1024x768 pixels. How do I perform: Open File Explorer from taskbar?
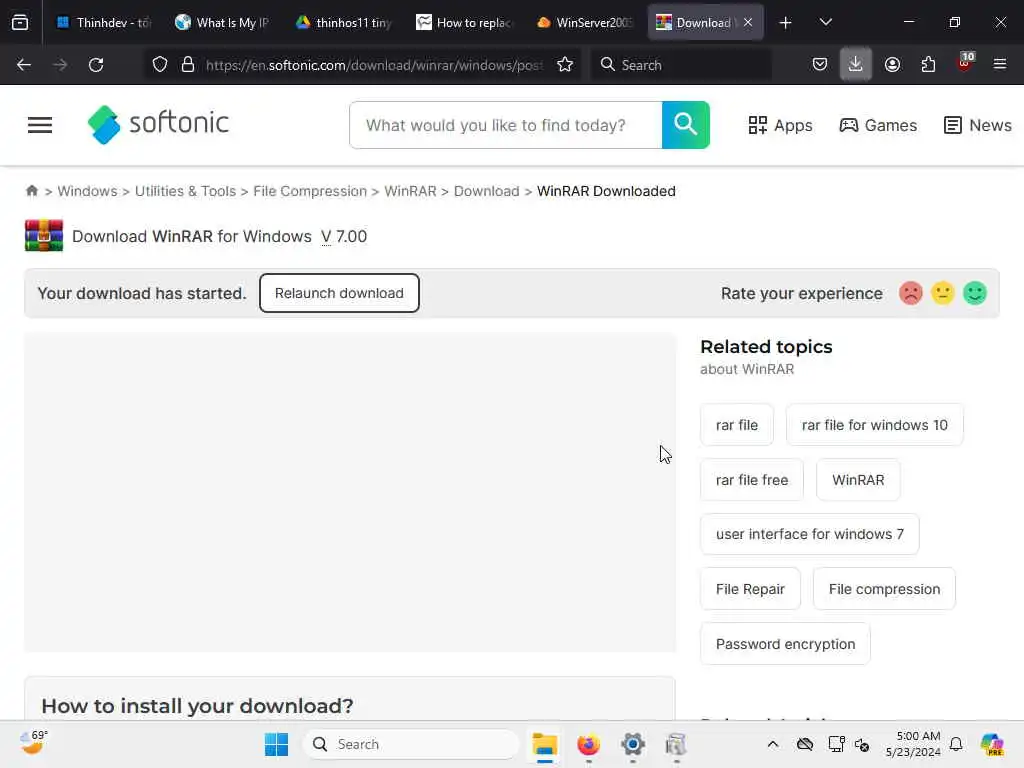[x=545, y=744]
